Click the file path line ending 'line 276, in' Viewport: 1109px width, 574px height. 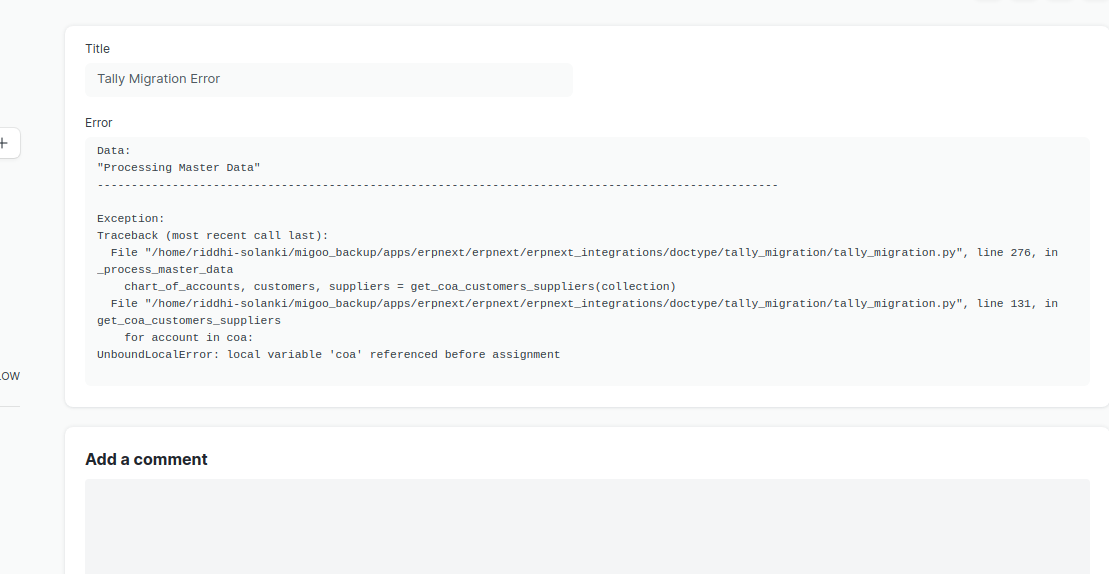[584, 252]
